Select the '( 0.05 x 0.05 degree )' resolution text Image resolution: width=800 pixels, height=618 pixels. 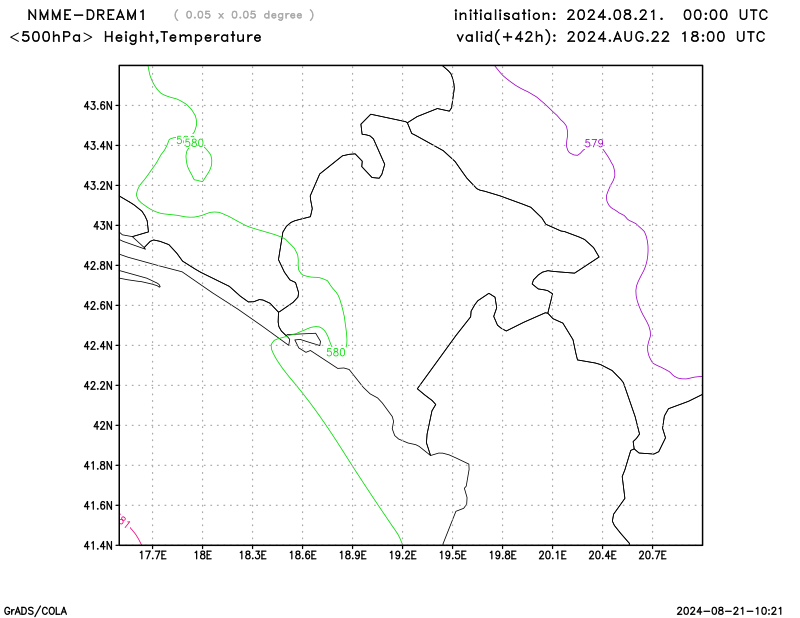point(244,15)
